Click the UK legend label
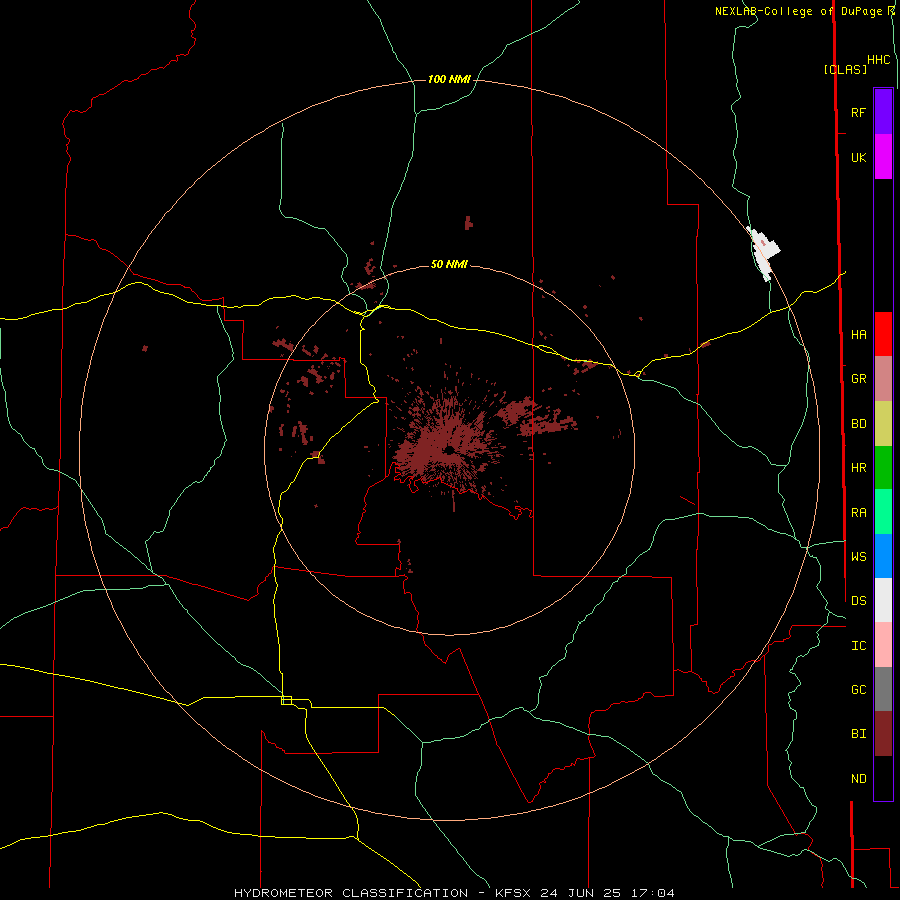 coord(858,157)
